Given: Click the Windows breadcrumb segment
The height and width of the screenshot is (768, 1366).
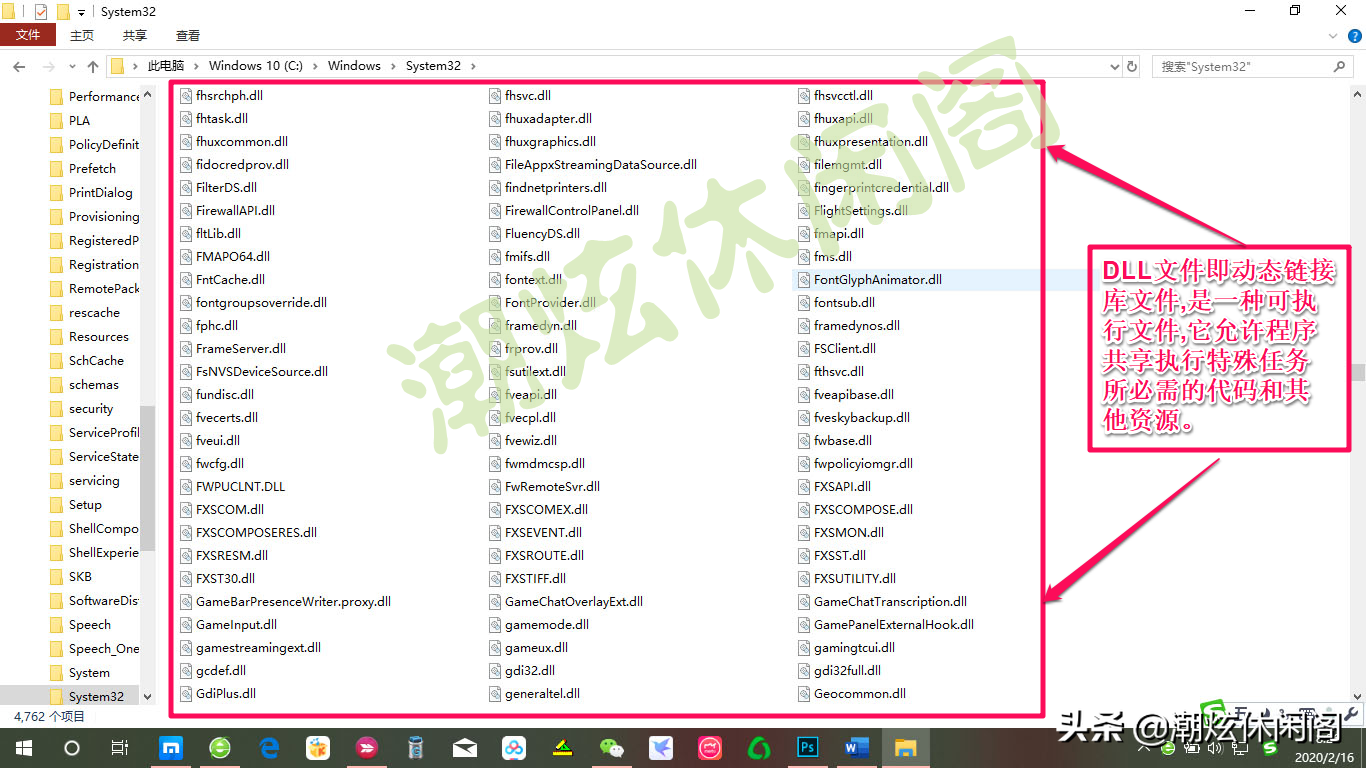Looking at the screenshot, I should [354, 66].
